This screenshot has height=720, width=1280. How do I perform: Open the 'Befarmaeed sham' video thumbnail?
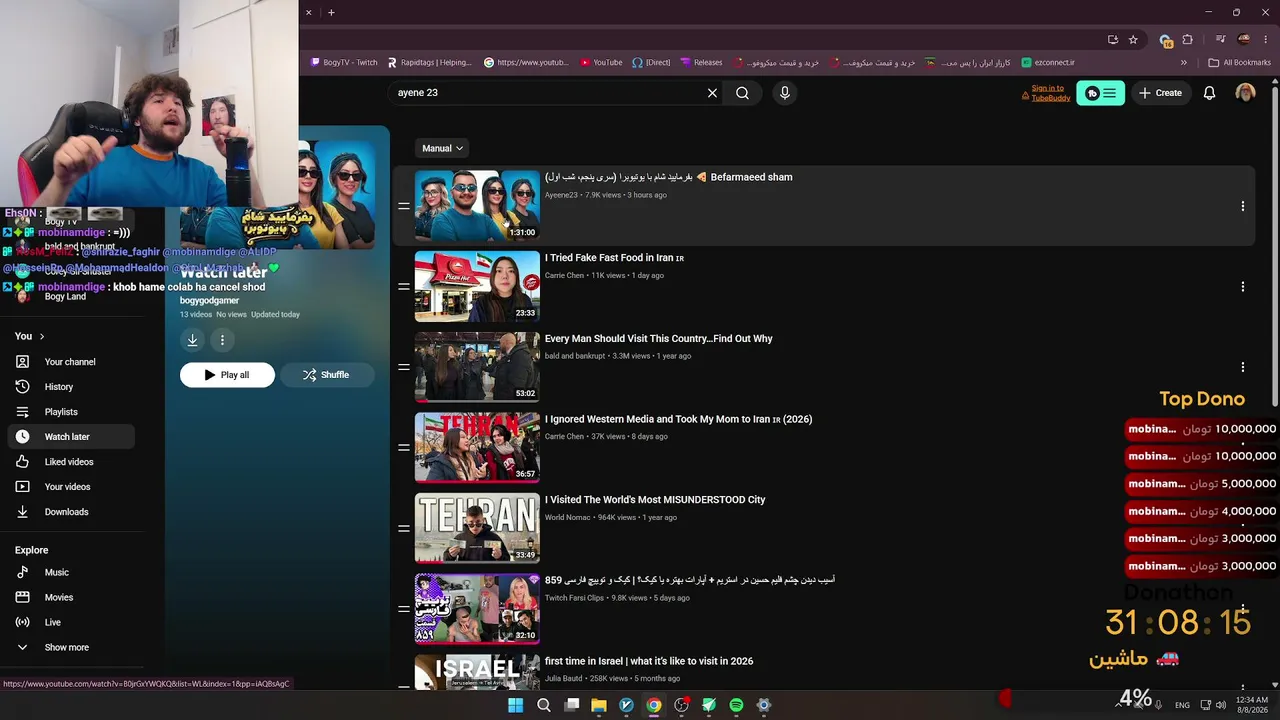point(477,205)
